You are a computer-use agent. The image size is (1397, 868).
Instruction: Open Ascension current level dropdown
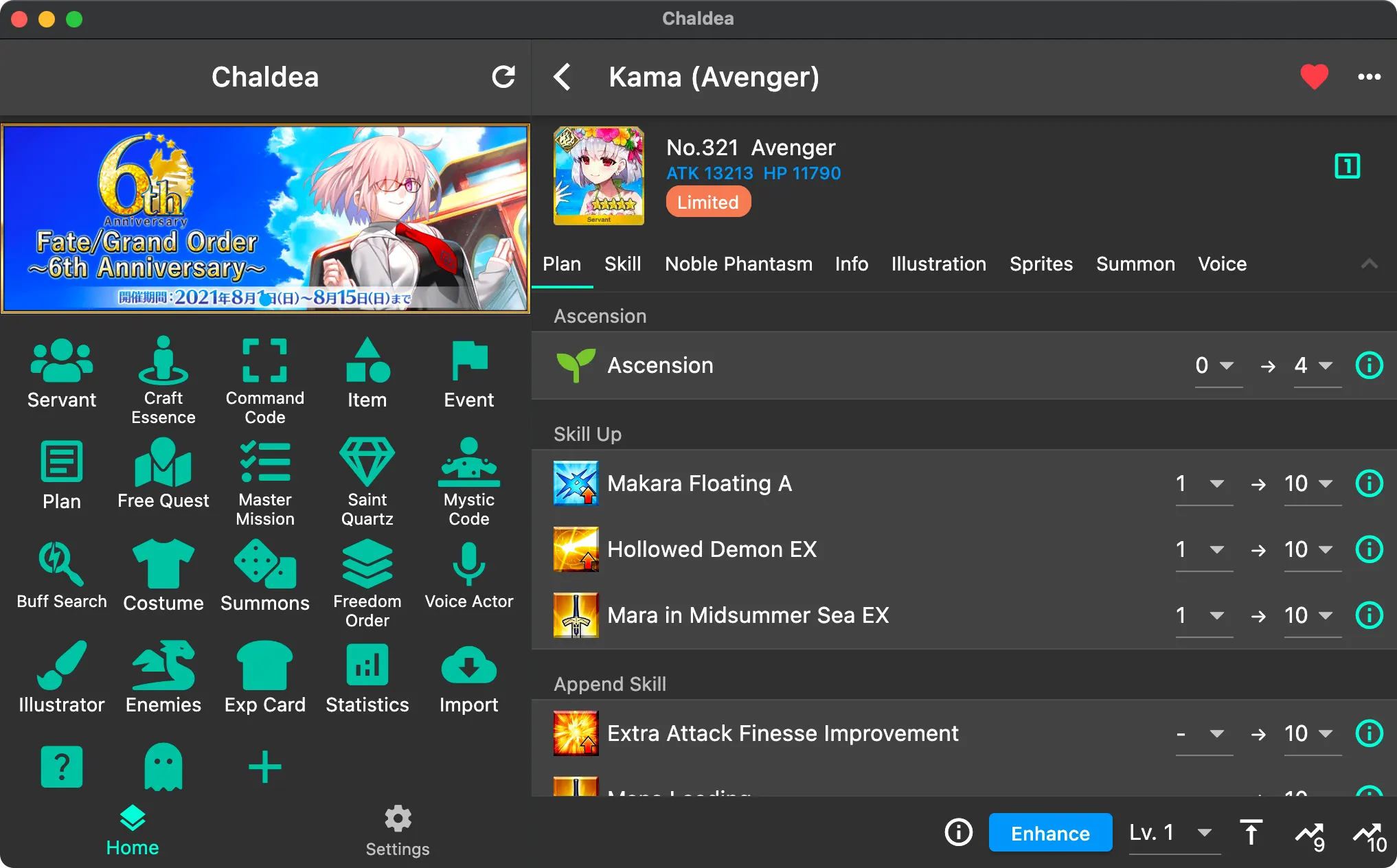click(1217, 365)
